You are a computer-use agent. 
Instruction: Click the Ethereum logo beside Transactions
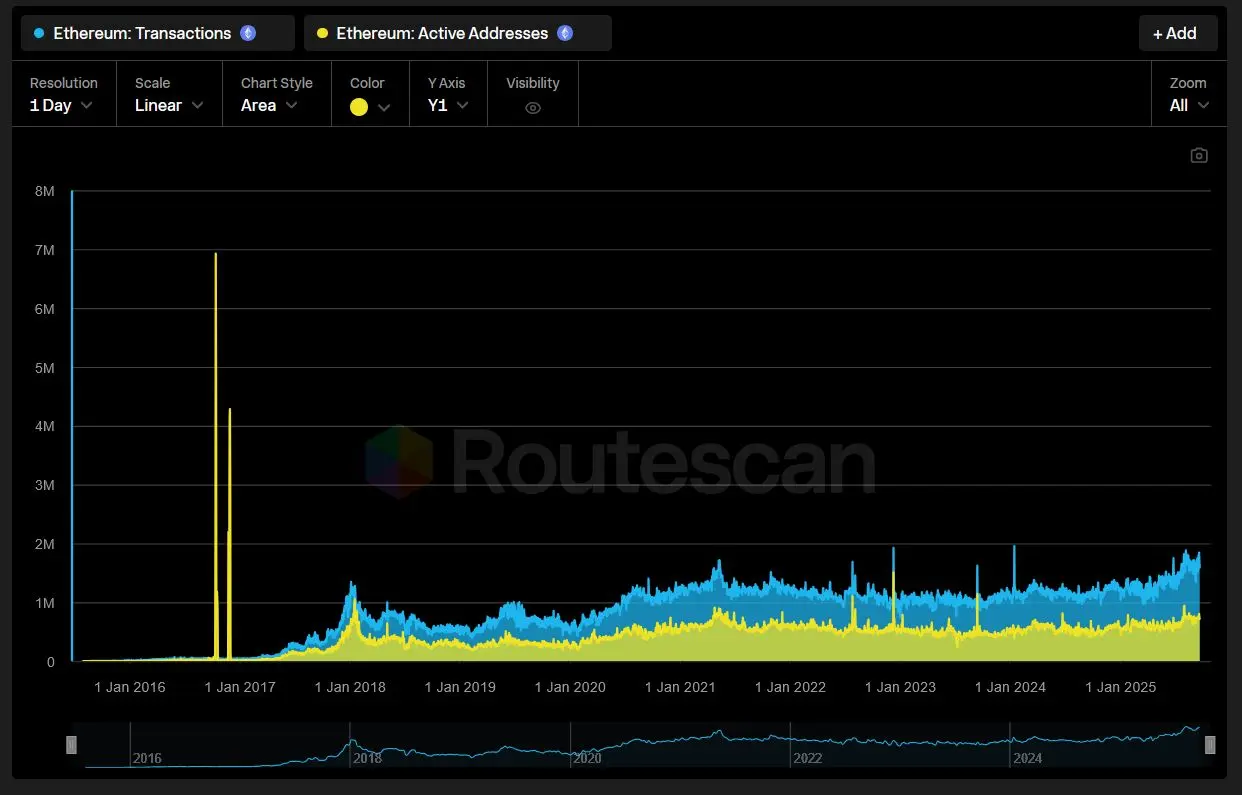pyautogui.click(x=248, y=33)
